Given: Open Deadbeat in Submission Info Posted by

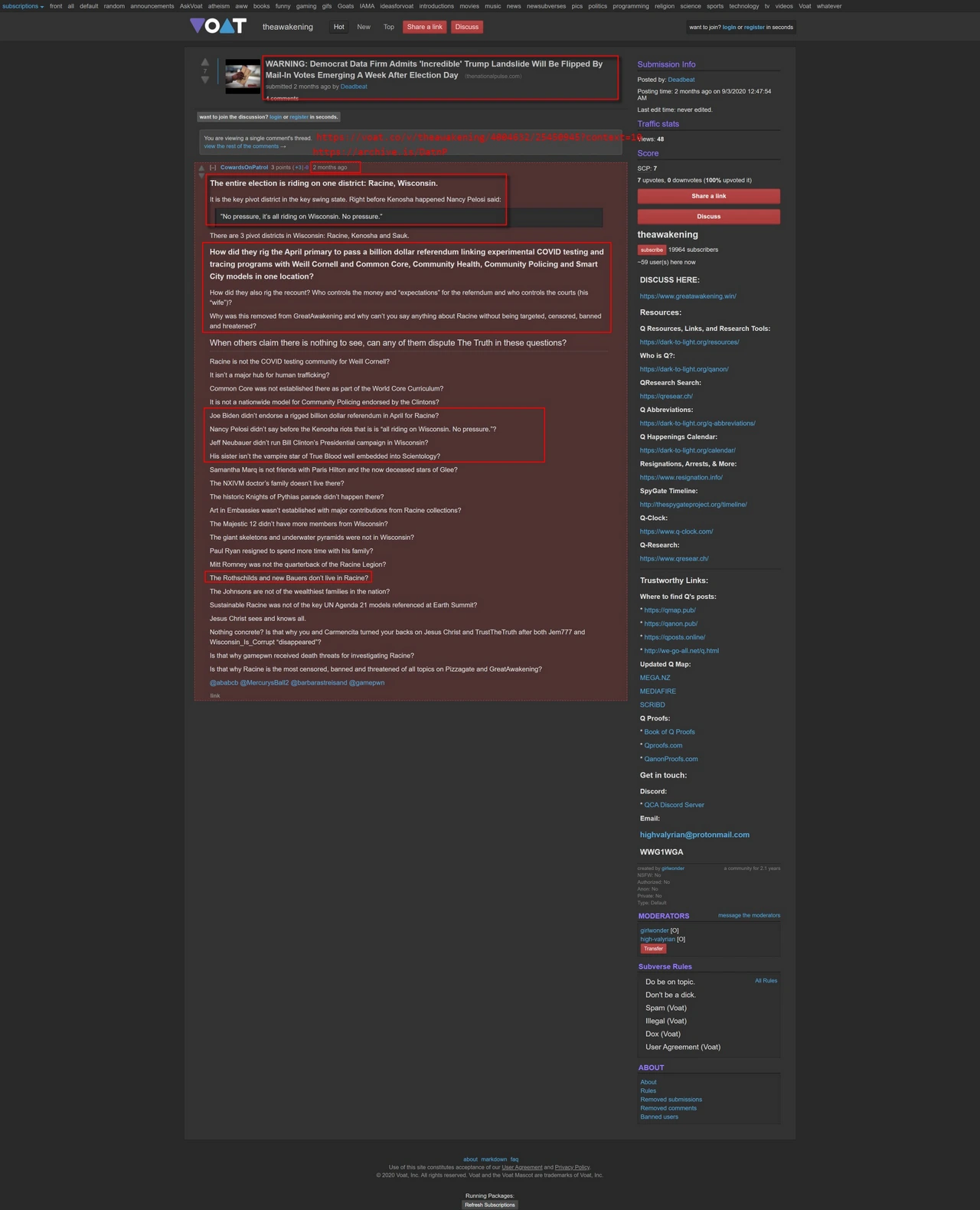Looking at the screenshot, I should coord(681,80).
